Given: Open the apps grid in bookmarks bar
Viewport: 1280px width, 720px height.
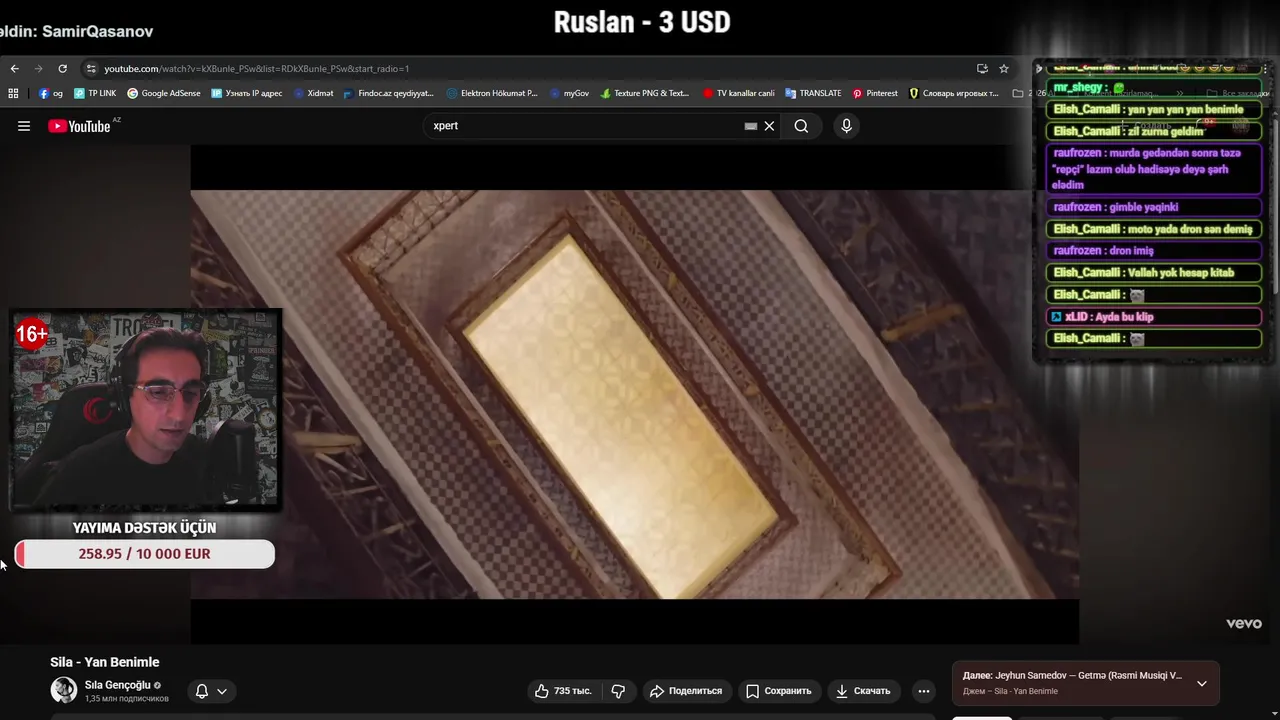Looking at the screenshot, I should (x=13, y=93).
